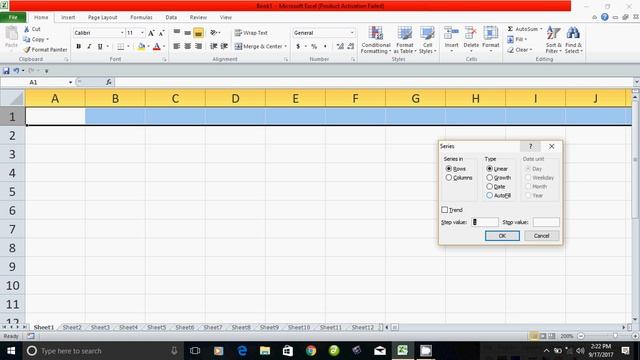Screen dimensions: 640x360
Task: Click the AutoSum sigma icon
Action: point(510,29)
